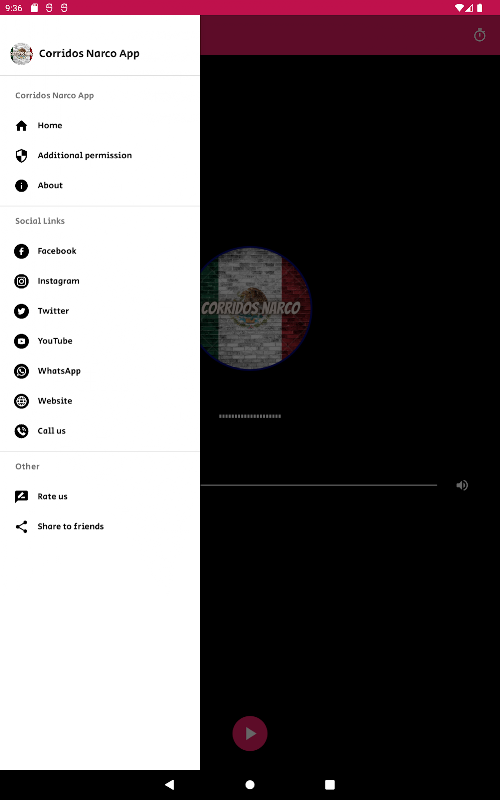Tap the Home house icon
500x800 pixels.
(21, 126)
